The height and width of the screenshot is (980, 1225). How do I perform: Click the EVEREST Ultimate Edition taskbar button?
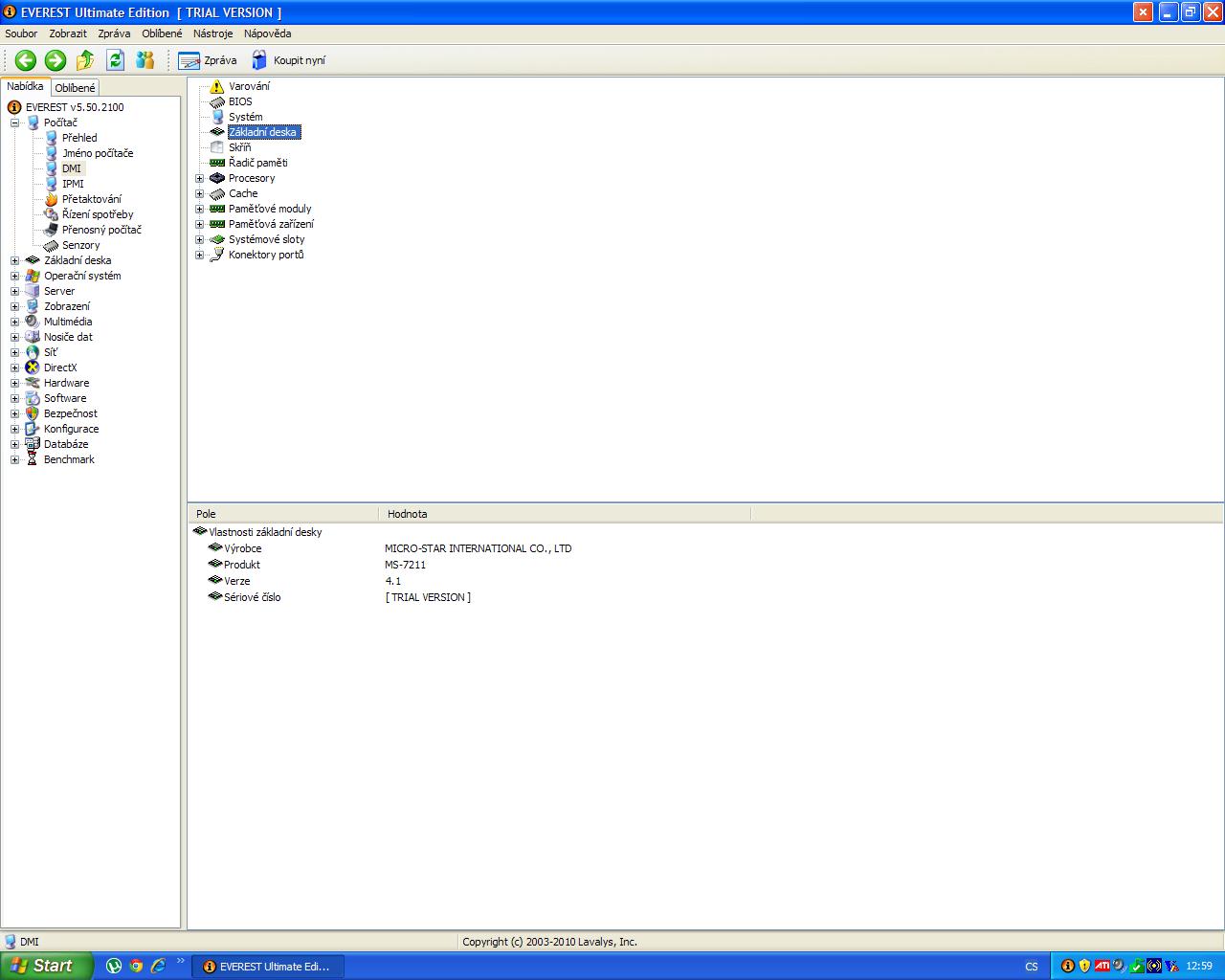pyautogui.click(x=268, y=967)
